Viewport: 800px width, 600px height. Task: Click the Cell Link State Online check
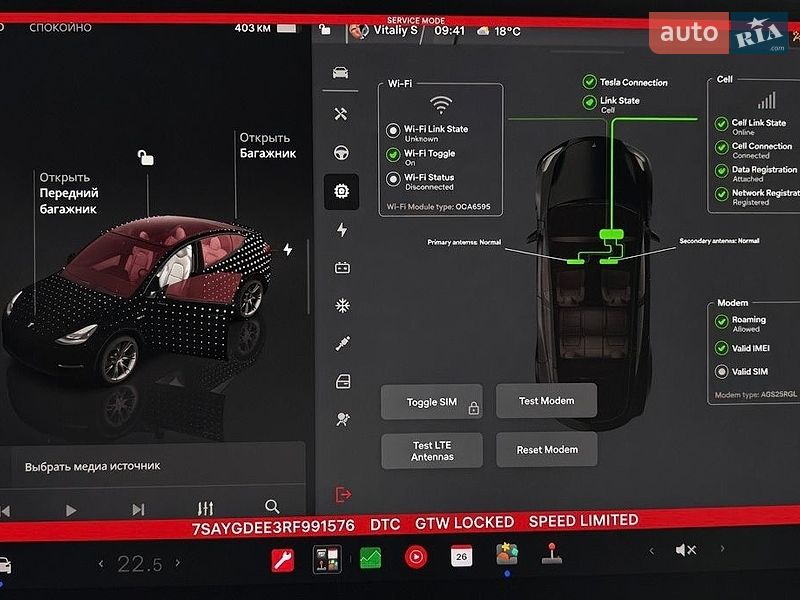tap(721, 124)
